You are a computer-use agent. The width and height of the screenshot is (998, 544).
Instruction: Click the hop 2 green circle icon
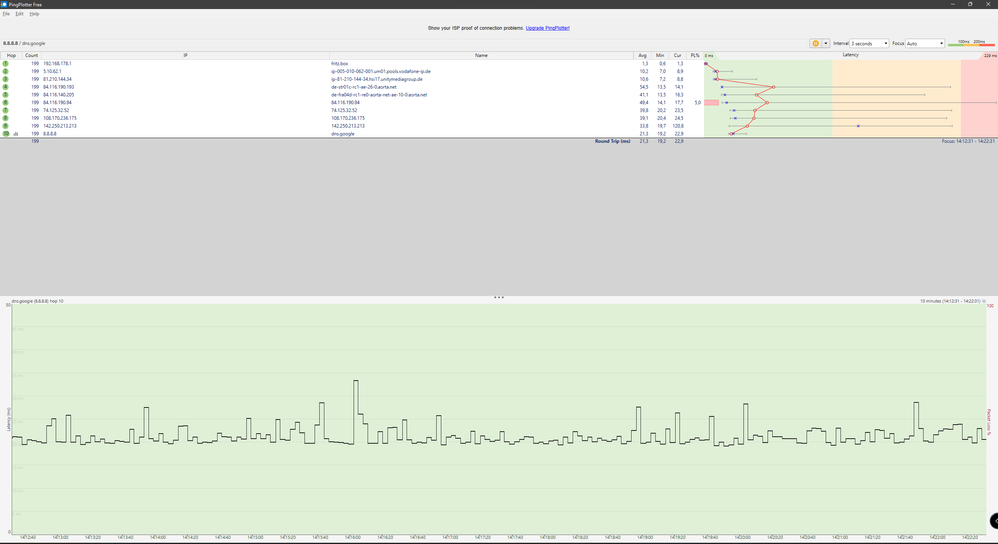6,71
